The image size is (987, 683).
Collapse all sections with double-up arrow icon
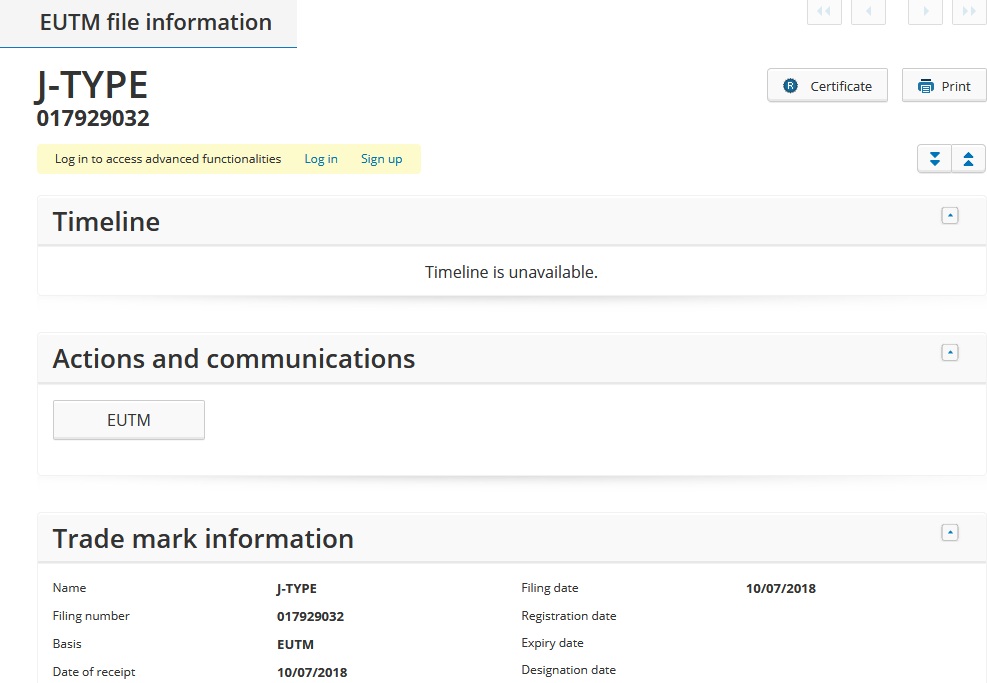click(x=969, y=159)
